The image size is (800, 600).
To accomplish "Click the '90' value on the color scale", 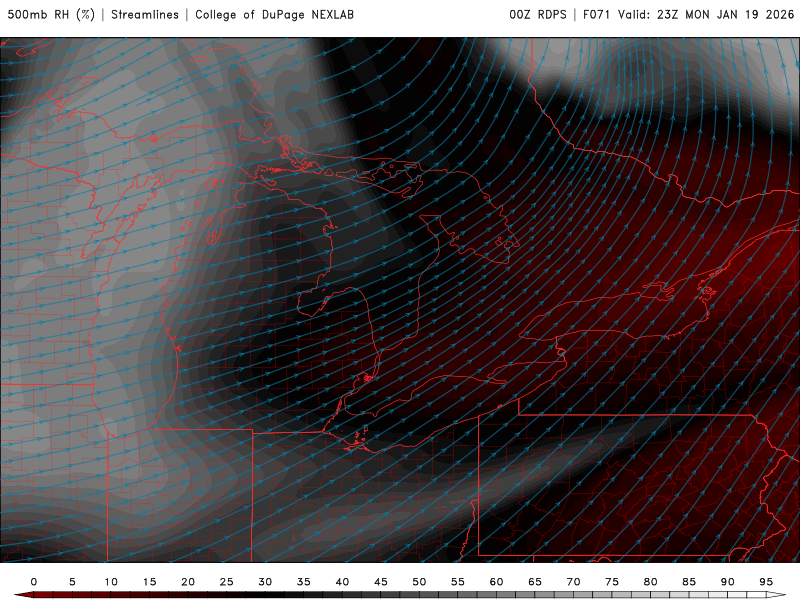I will click(x=728, y=582).
